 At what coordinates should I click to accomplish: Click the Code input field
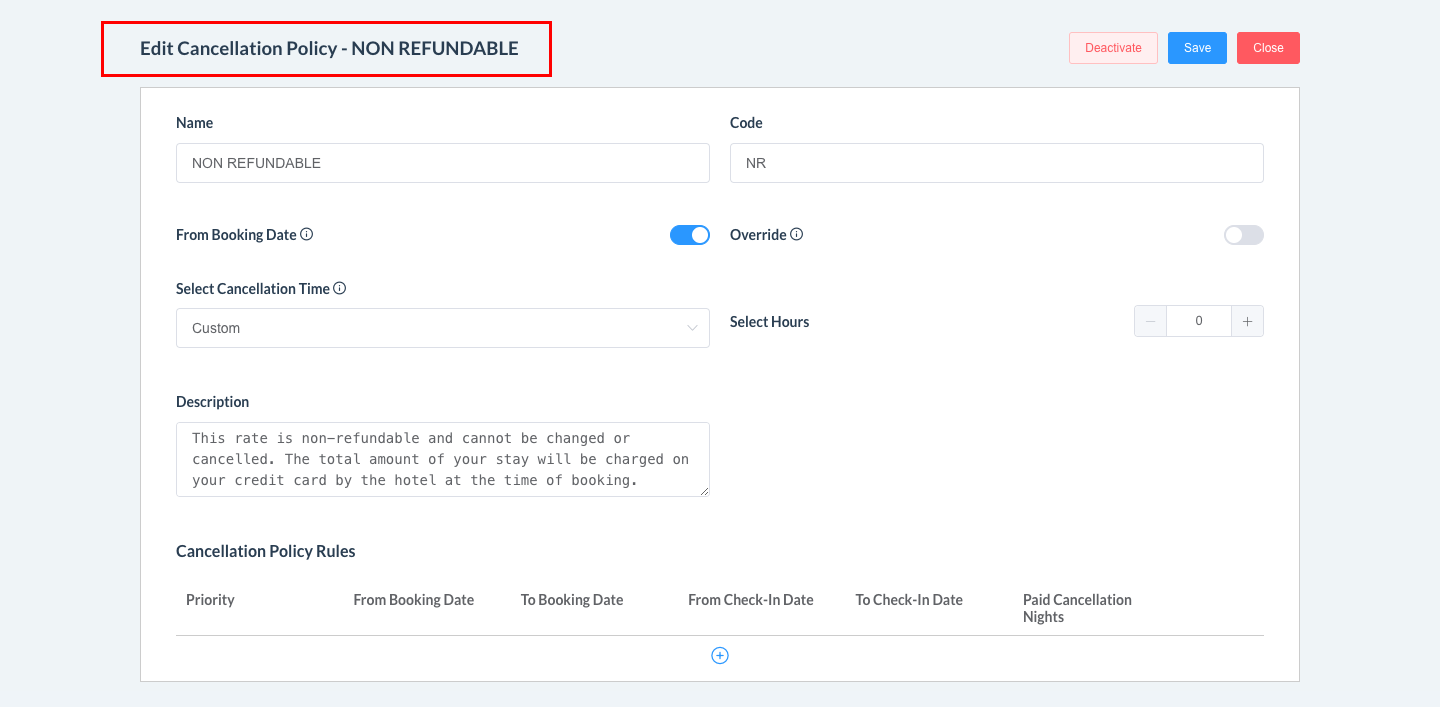996,163
